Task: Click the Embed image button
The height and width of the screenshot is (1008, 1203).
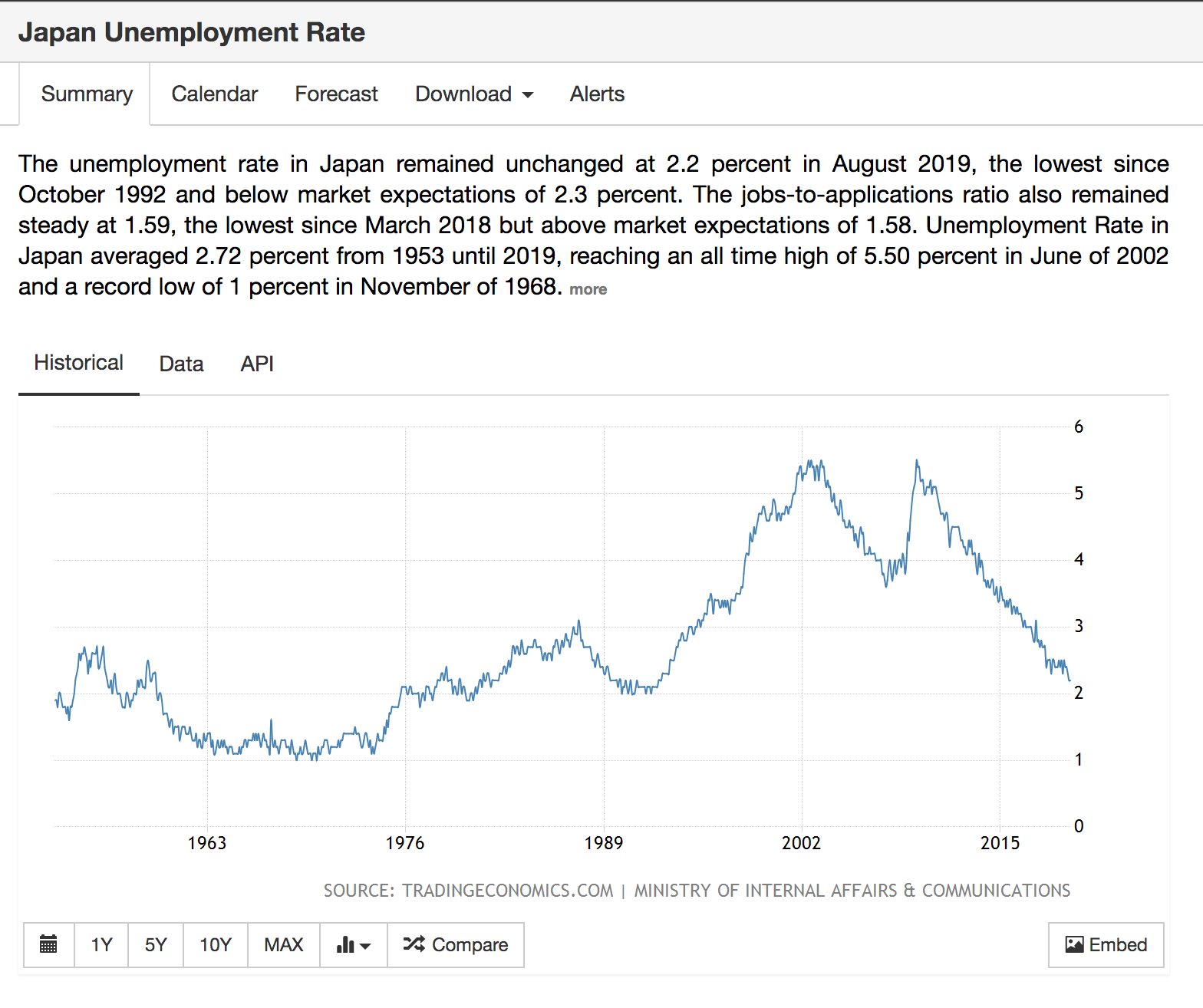Action: click(1106, 944)
